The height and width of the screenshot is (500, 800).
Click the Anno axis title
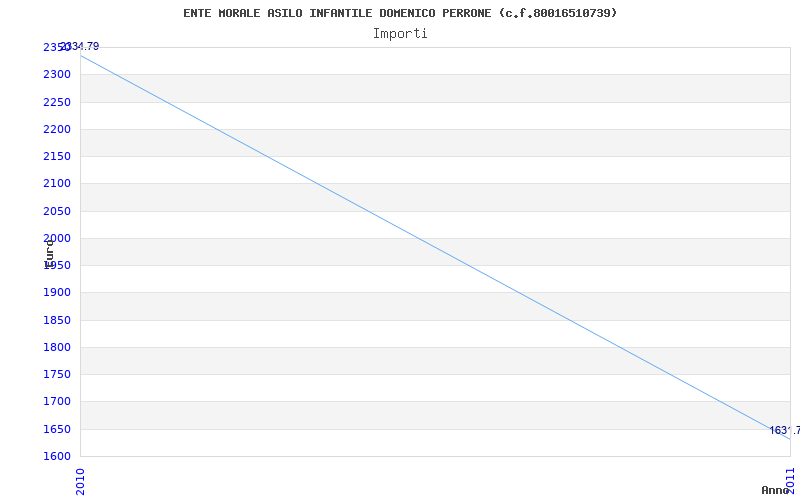pyautogui.click(x=775, y=490)
